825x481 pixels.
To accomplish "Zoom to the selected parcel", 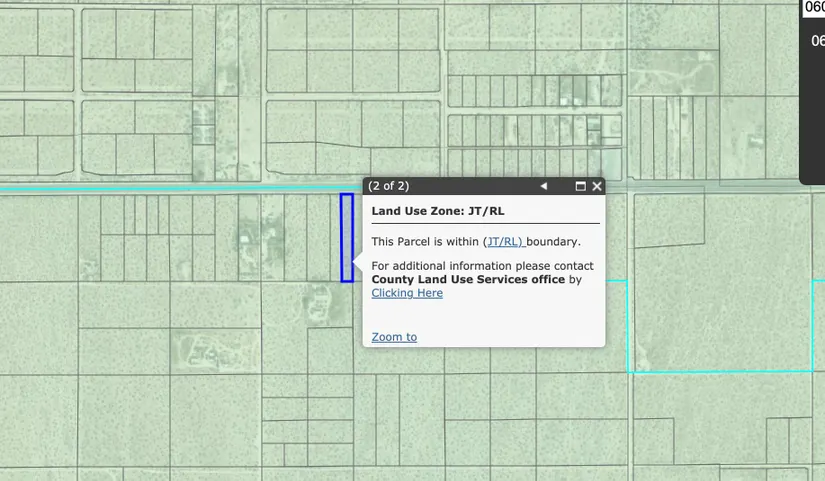I will [394, 337].
